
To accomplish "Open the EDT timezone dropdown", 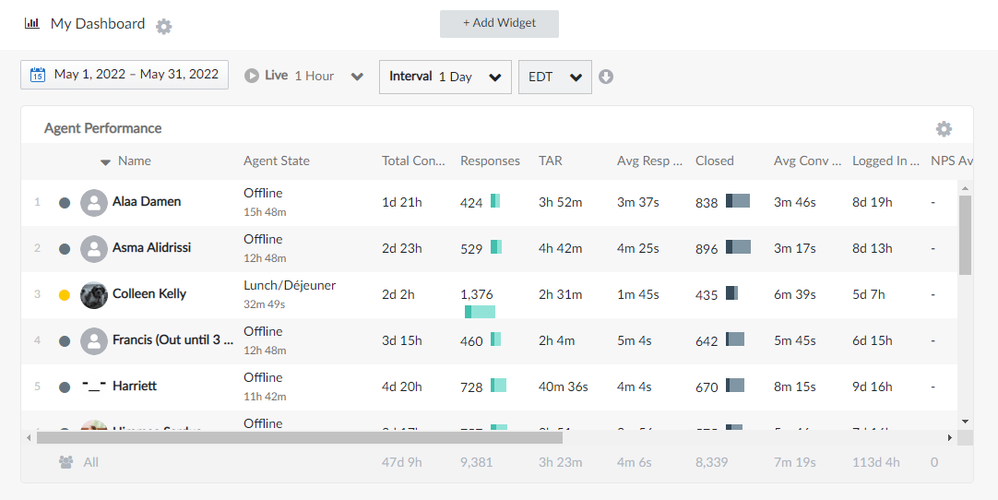I will tap(554, 77).
